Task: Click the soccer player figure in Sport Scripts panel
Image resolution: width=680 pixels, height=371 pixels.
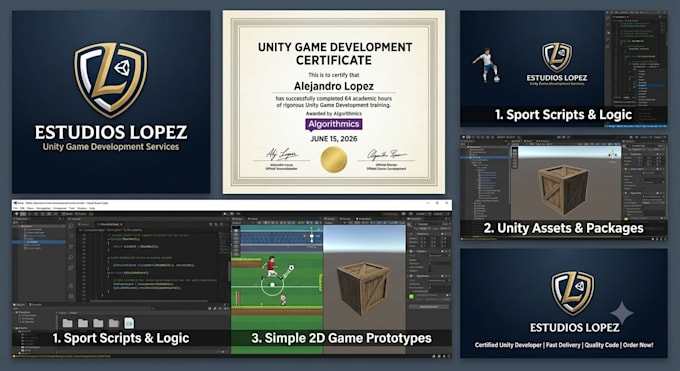Action: point(487,65)
